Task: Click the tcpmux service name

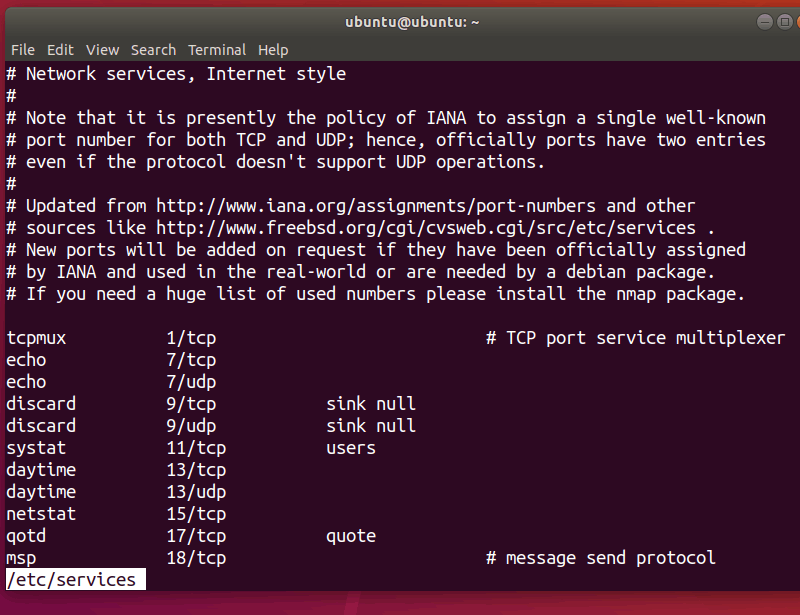Action: (36, 338)
